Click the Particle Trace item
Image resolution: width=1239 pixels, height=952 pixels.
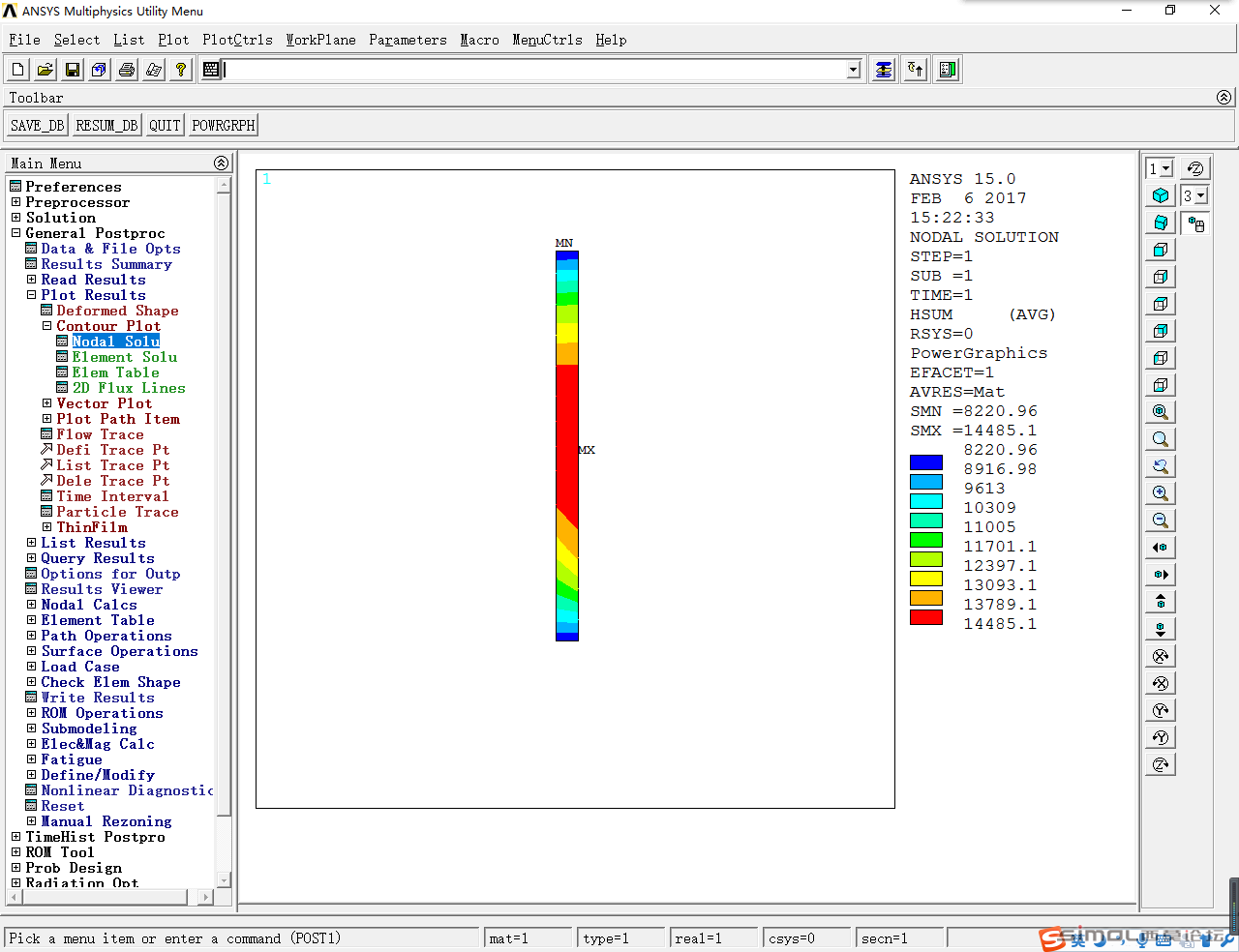117,512
